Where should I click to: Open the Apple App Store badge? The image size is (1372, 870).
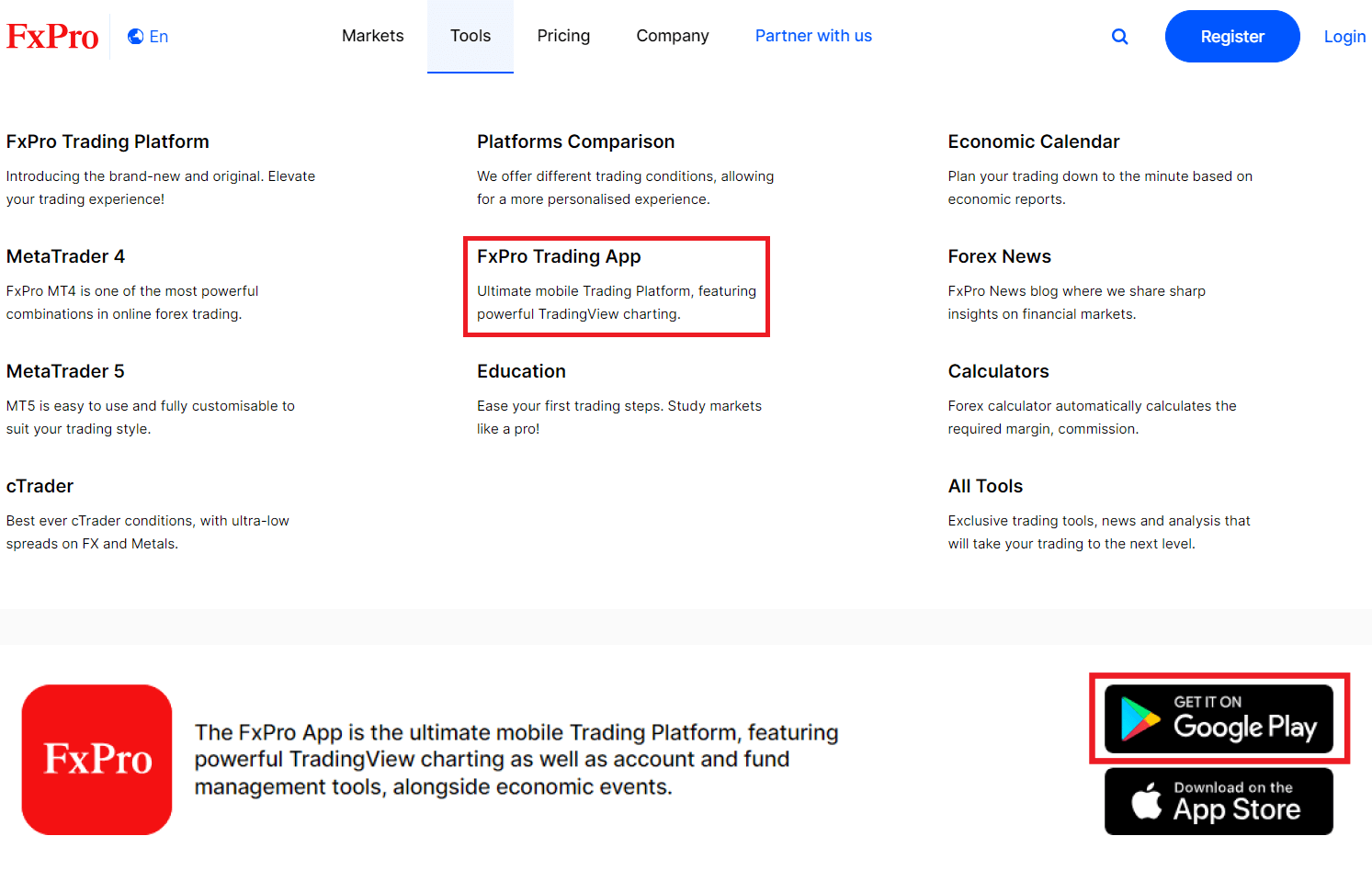point(1219,801)
